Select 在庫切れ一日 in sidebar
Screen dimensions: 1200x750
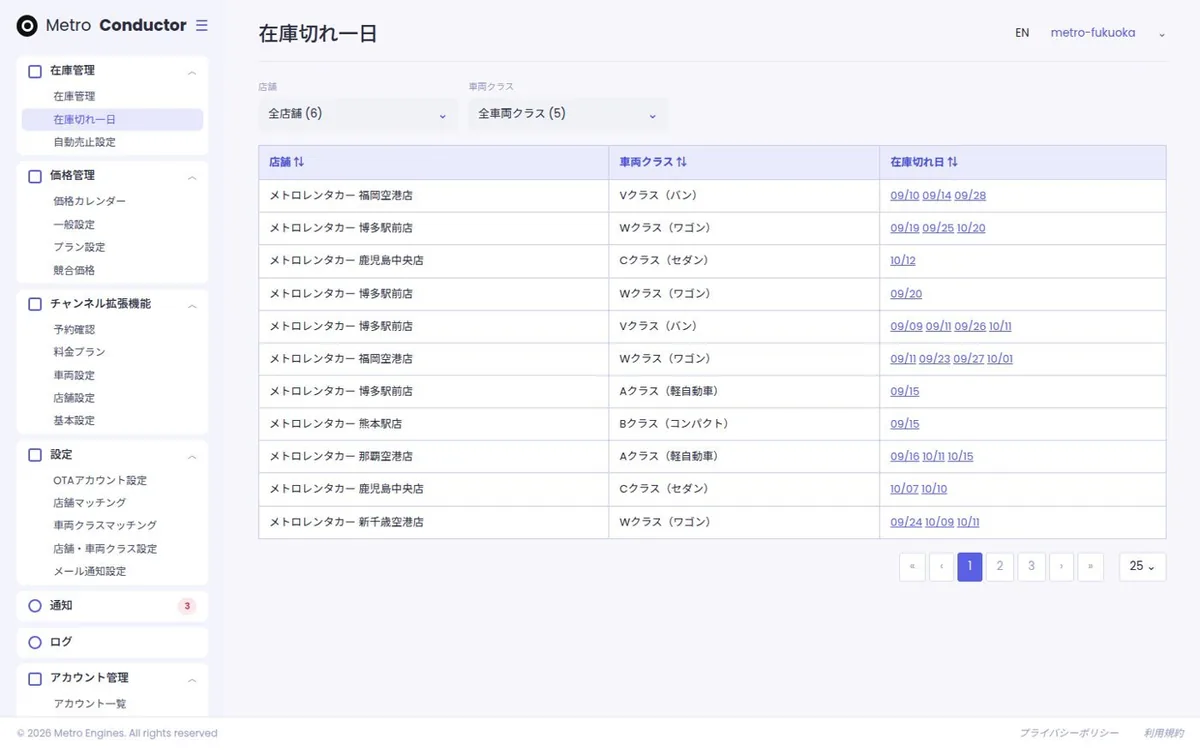tap(112, 120)
